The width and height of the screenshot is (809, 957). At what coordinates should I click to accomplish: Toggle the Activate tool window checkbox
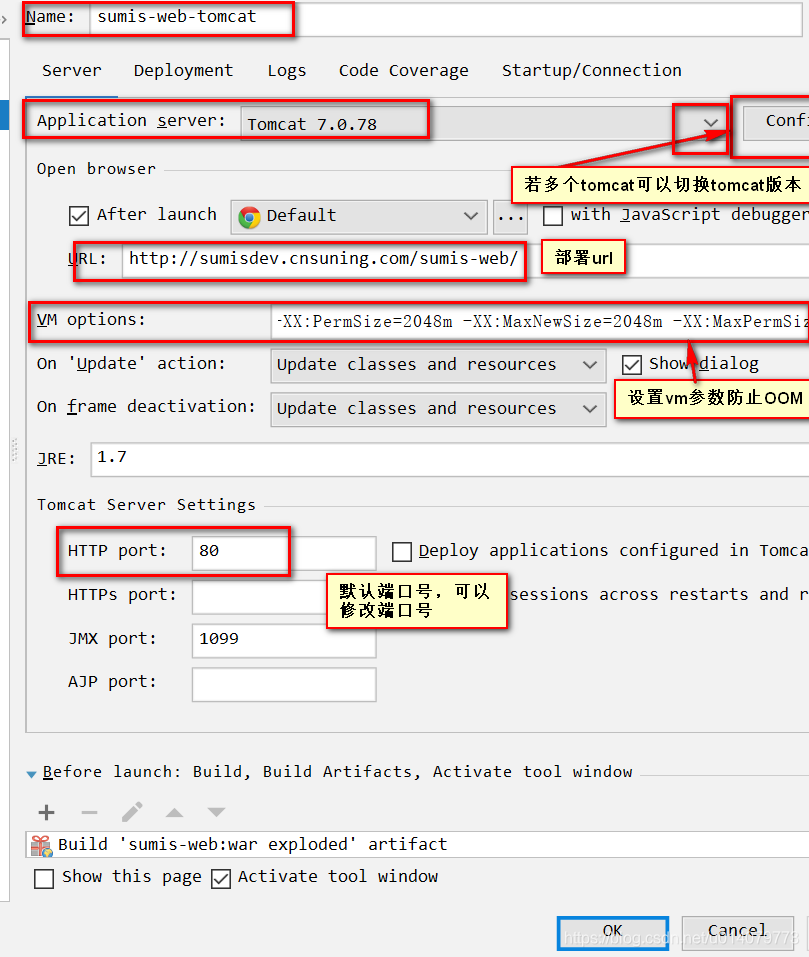click(221, 879)
